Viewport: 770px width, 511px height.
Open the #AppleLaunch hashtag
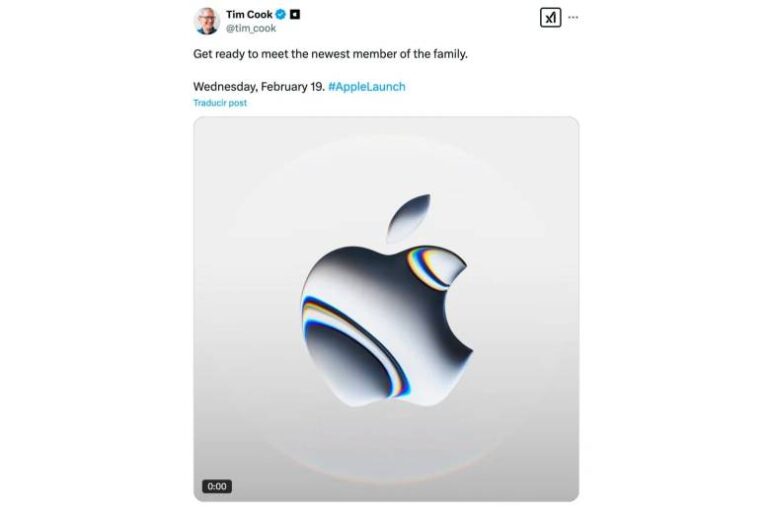pyautogui.click(x=367, y=87)
